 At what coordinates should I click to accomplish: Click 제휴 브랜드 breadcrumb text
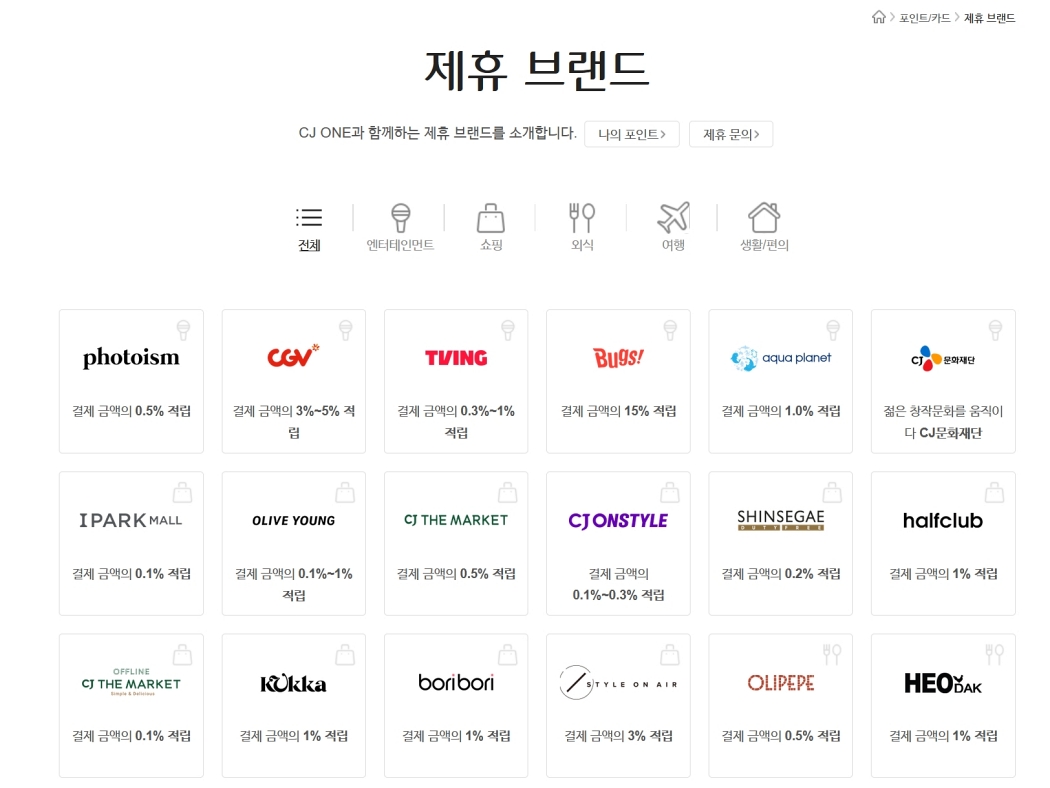(x=990, y=18)
